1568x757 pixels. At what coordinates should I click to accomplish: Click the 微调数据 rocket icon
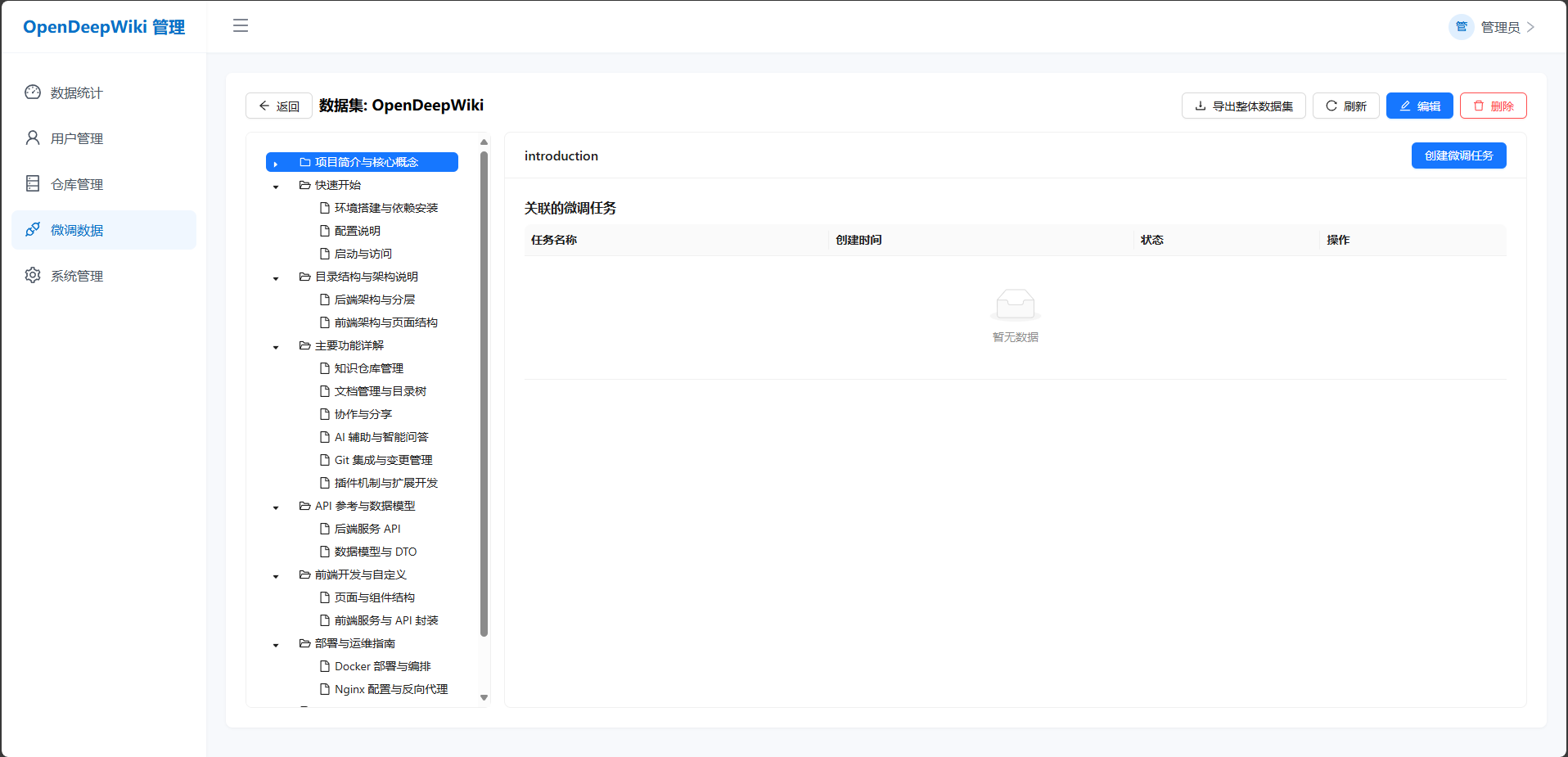(33, 230)
